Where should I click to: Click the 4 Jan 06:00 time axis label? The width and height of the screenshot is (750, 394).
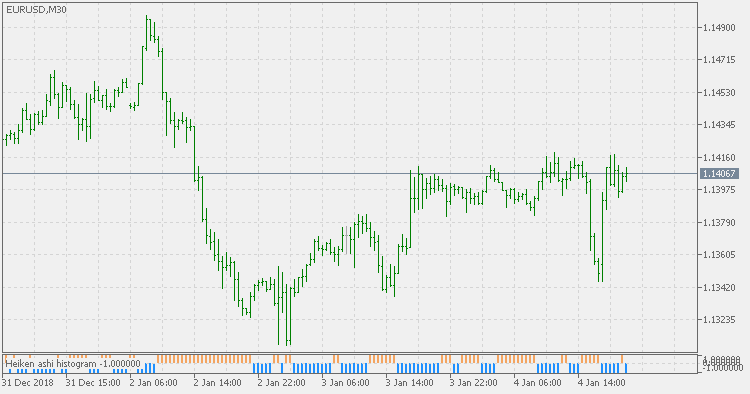tap(538, 383)
